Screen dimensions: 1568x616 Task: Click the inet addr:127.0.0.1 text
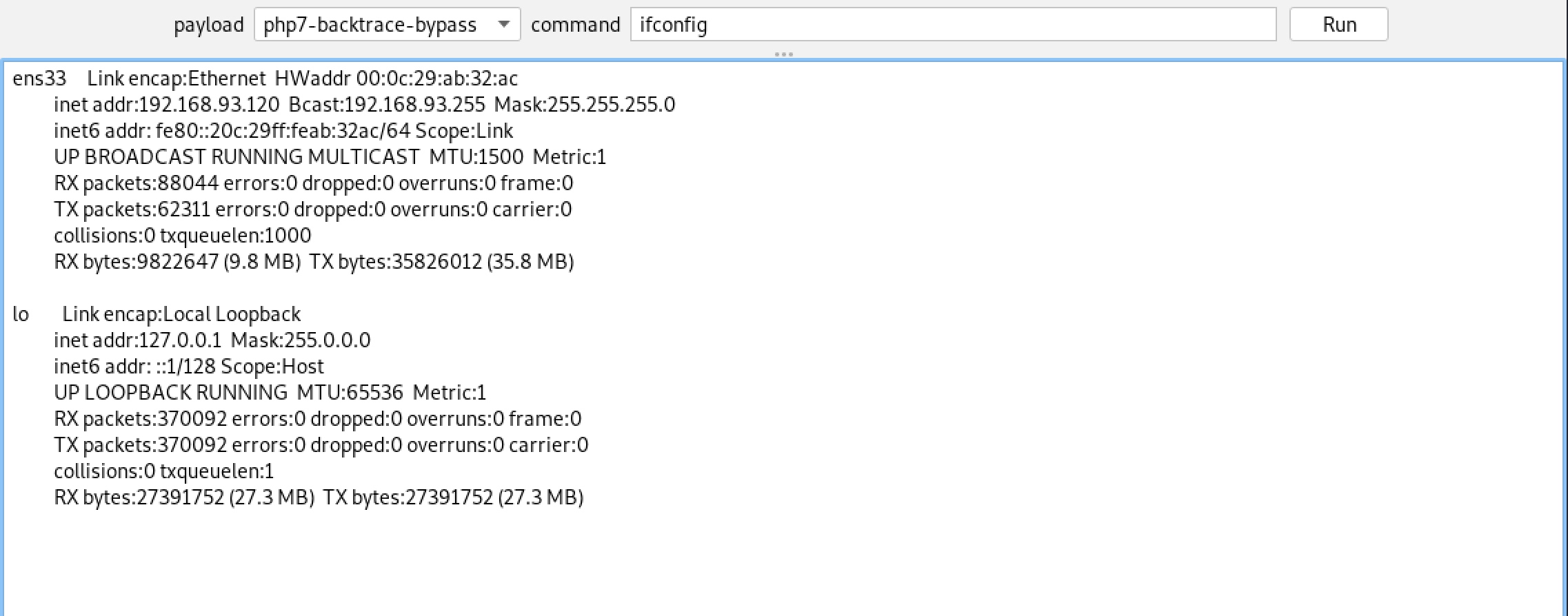pyautogui.click(x=138, y=340)
